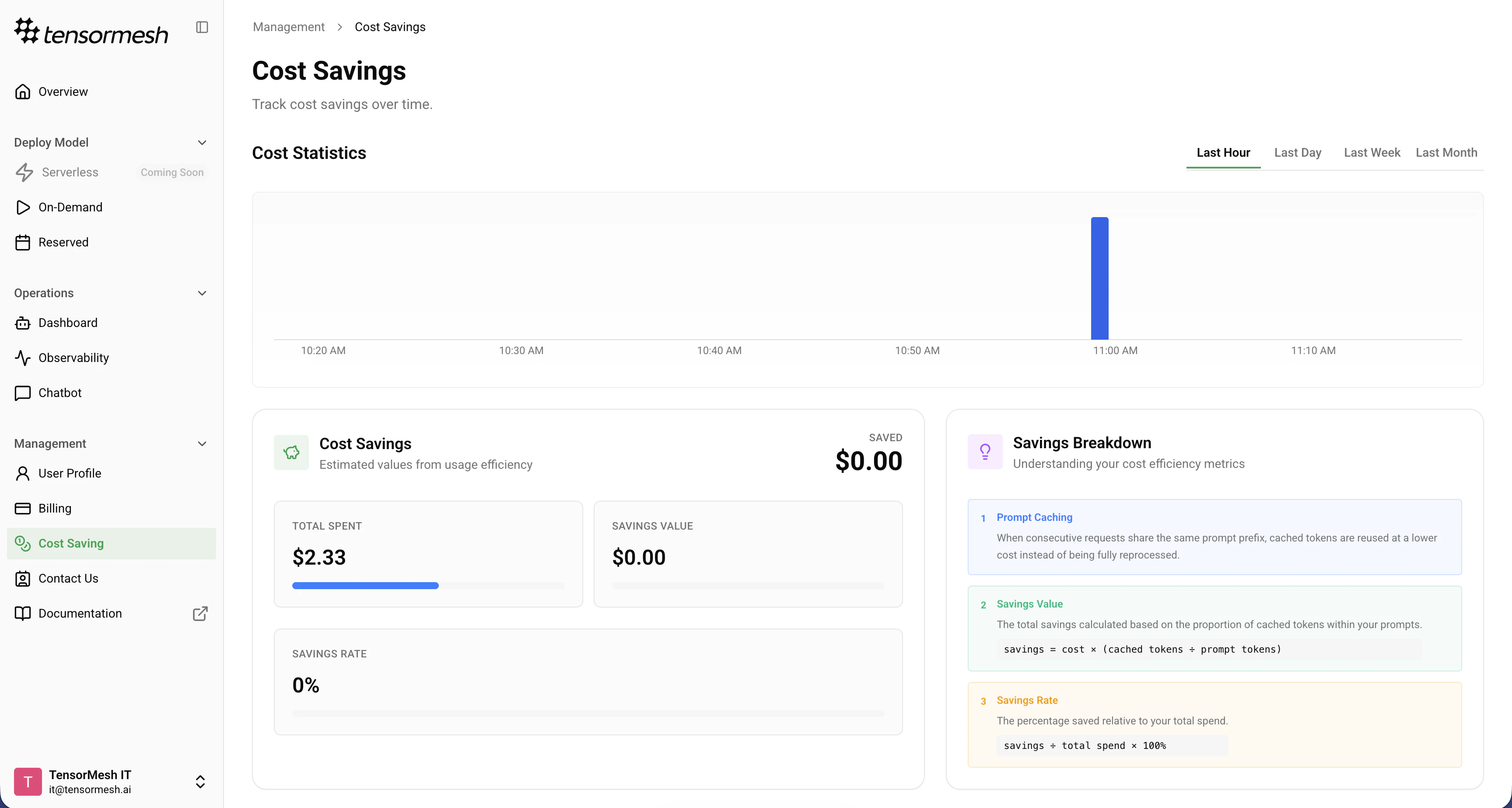Click the Observability activity icon
1512x808 pixels.
tap(23, 358)
